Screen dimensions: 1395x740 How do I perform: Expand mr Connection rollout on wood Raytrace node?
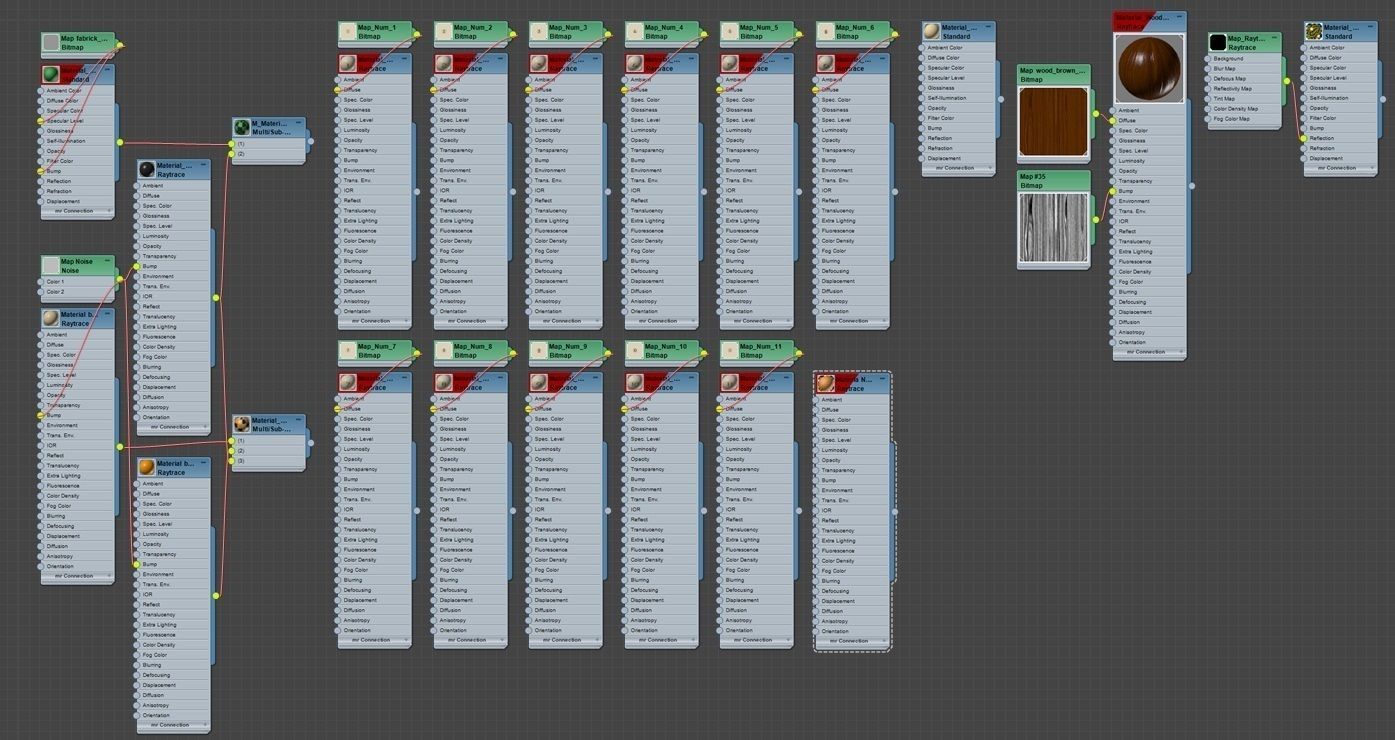click(1149, 352)
